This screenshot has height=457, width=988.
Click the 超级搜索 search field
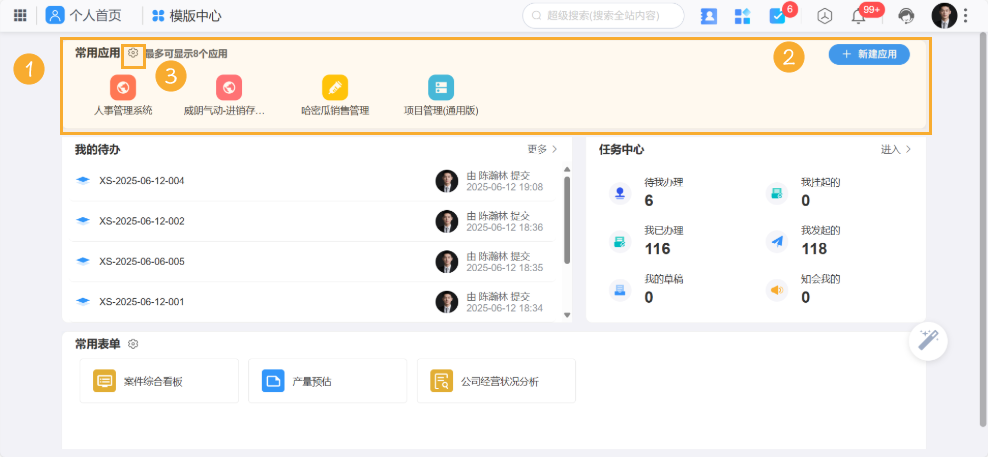point(603,16)
